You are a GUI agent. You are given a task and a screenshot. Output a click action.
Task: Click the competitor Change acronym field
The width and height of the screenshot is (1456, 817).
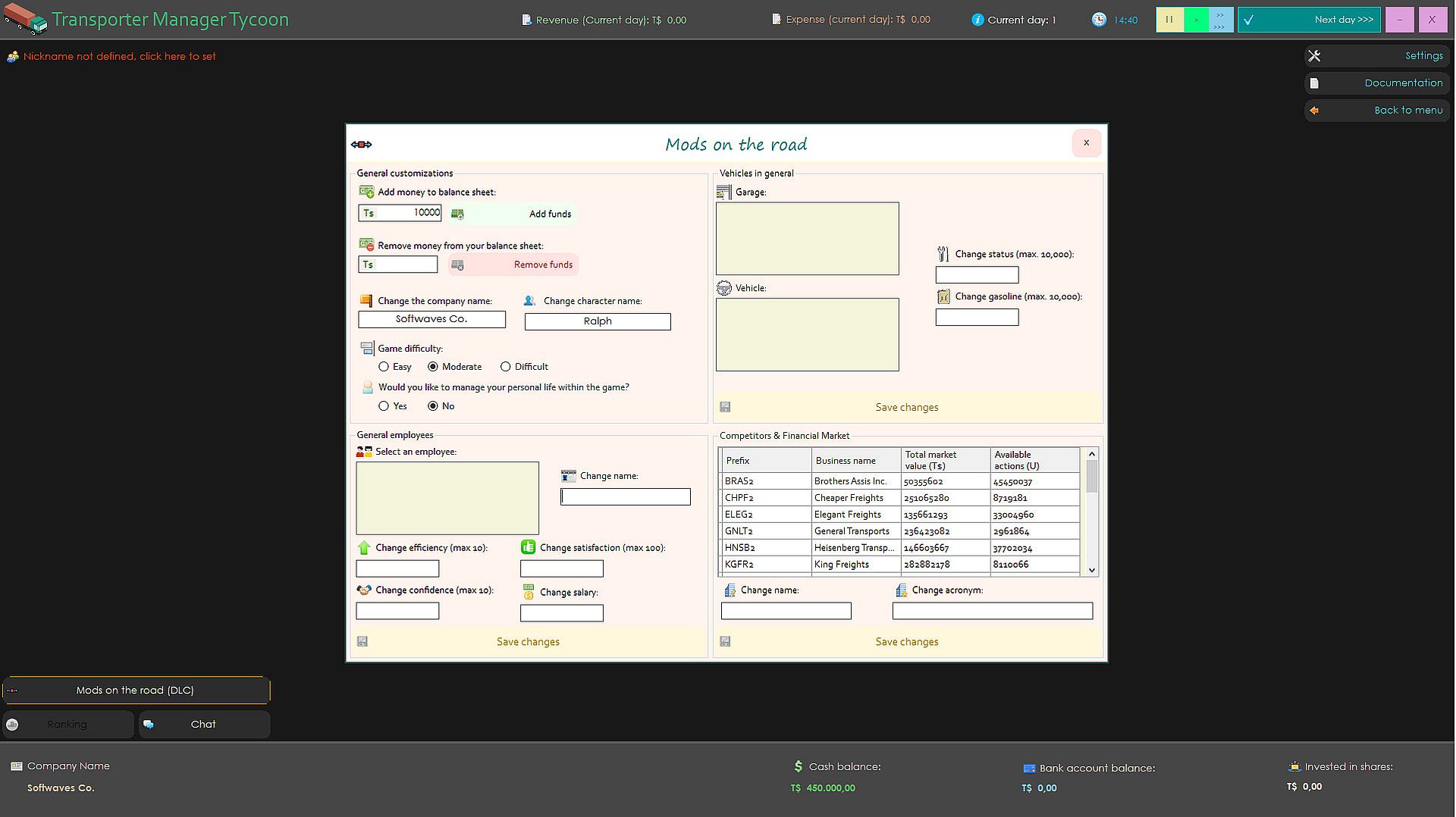click(993, 611)
